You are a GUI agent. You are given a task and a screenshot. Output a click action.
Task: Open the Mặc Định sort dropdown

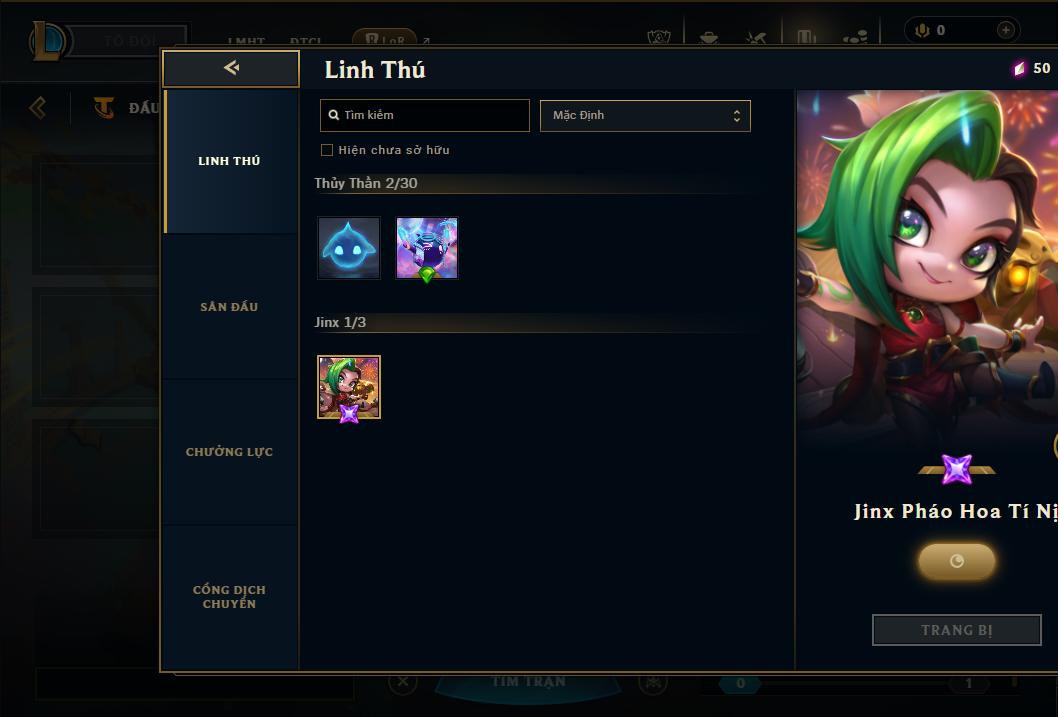coord(645,115)
